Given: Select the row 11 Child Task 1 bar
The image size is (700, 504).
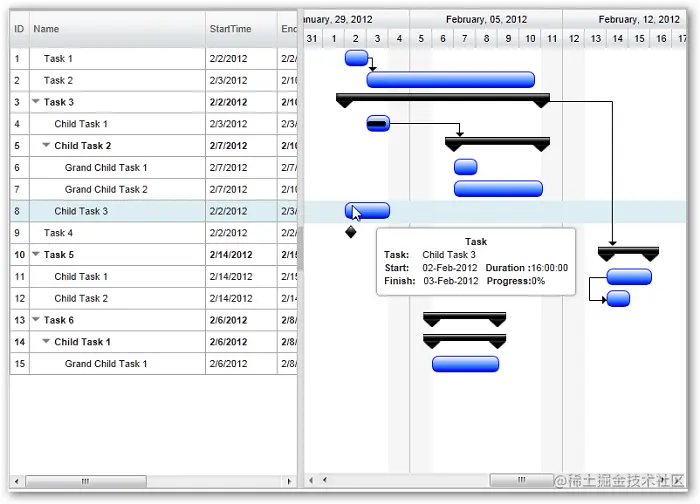Looking at the screenshot, I should [629, 276].
